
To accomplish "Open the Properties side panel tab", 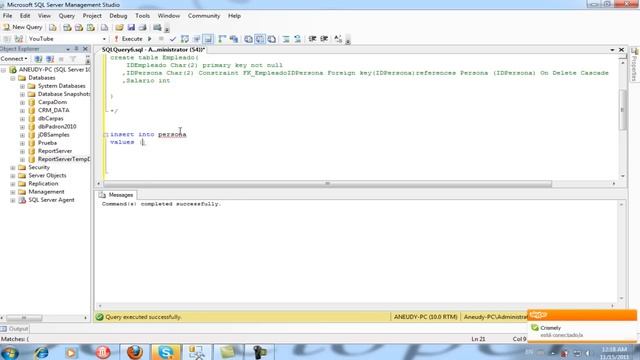I will pyautogui.click(x=635, y=64).
